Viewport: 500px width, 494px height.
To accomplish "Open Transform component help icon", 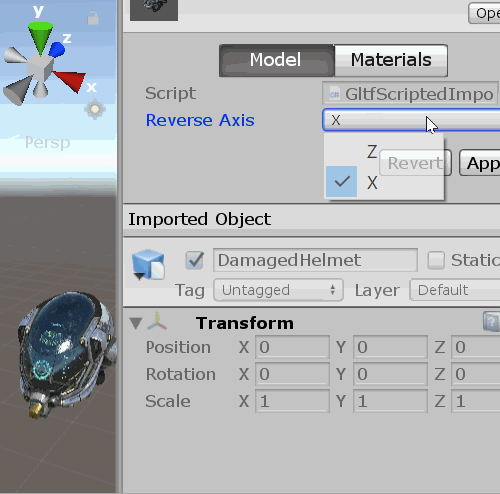I will (x=491, y=322).
